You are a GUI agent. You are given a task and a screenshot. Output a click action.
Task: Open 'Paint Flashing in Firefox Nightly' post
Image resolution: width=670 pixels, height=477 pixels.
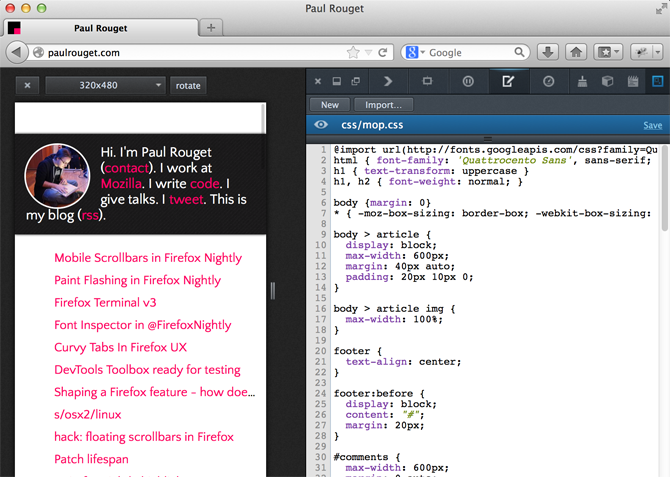138,280
